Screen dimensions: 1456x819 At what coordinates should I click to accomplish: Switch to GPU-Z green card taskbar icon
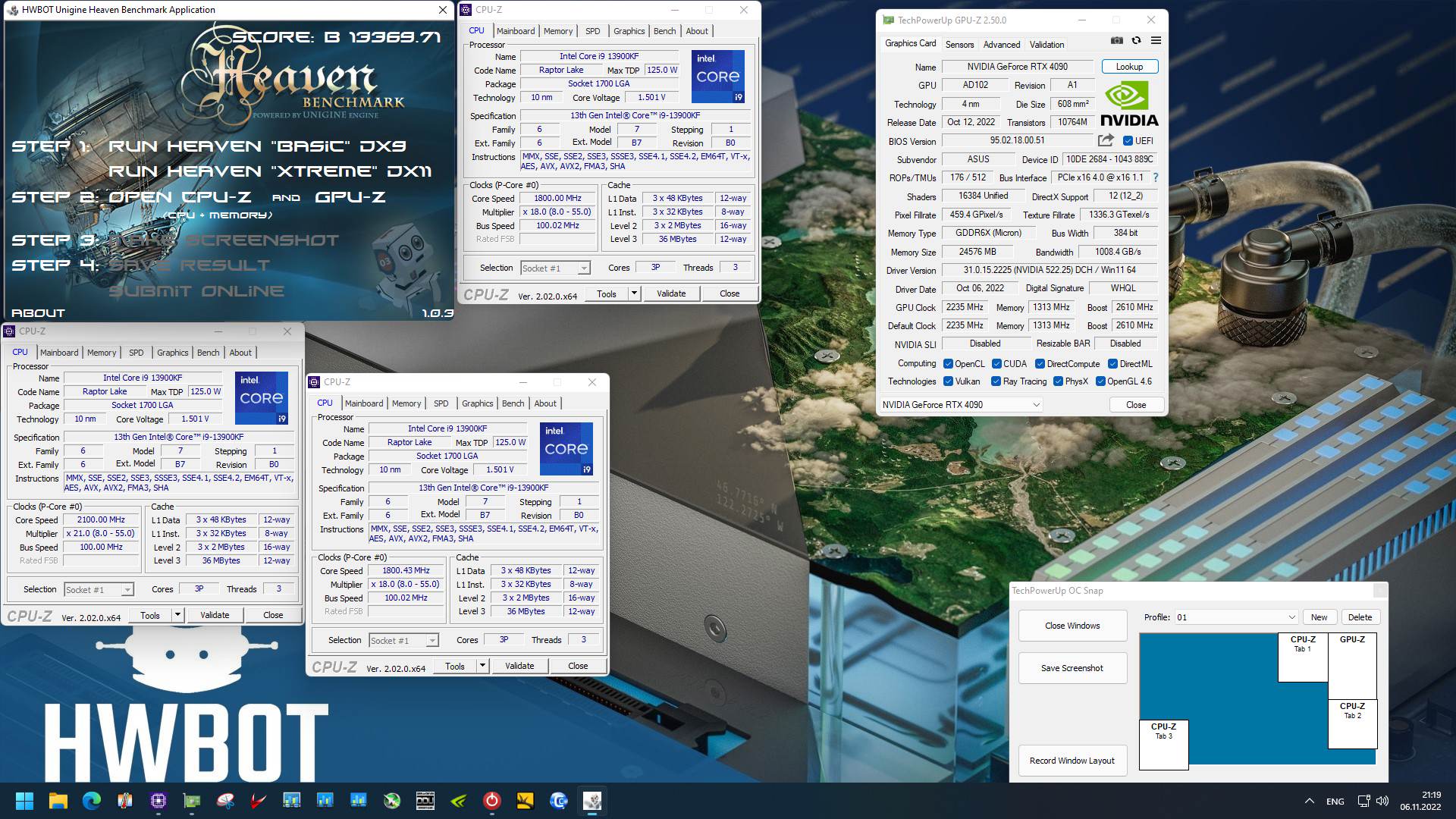click(x=191, y=801)
